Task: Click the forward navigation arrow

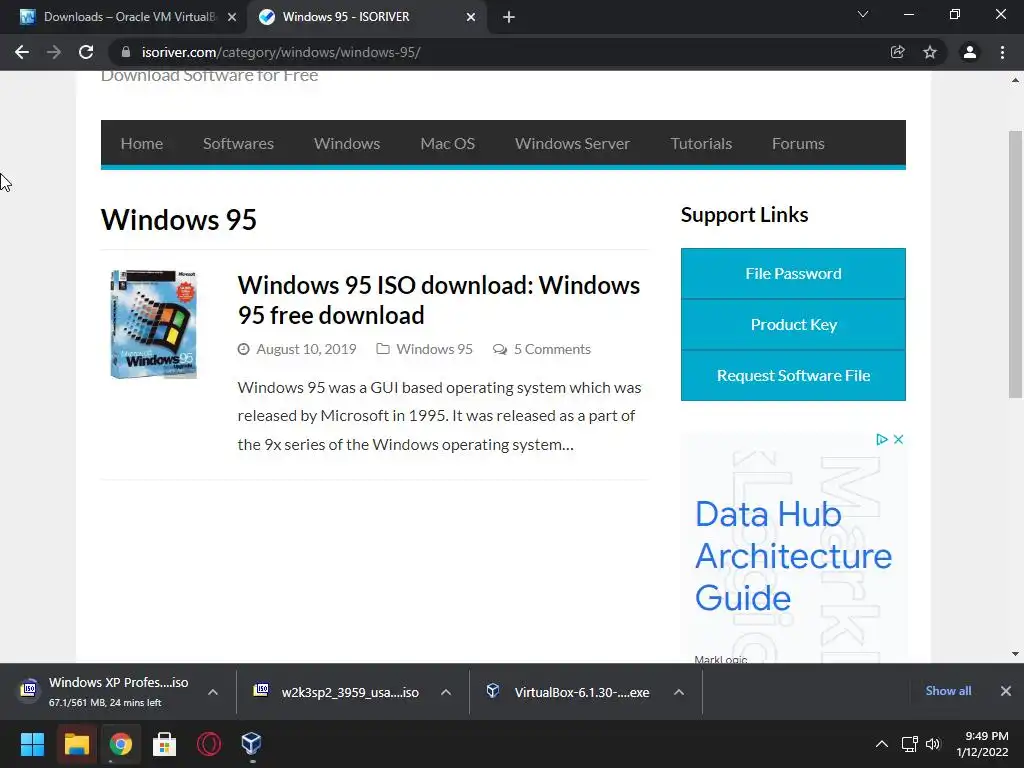Action: tap(54, 52)
